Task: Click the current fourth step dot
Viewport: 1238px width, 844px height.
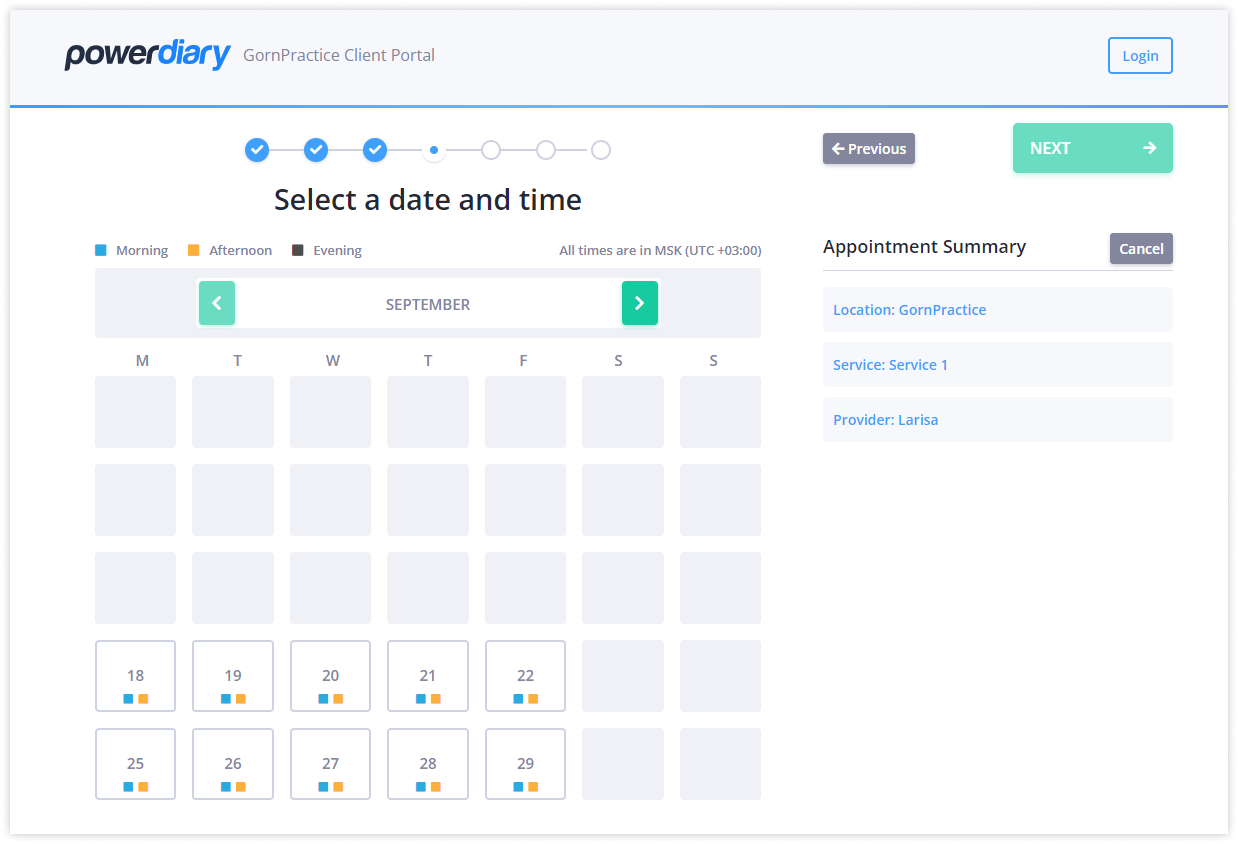Action: pos(433,150)
